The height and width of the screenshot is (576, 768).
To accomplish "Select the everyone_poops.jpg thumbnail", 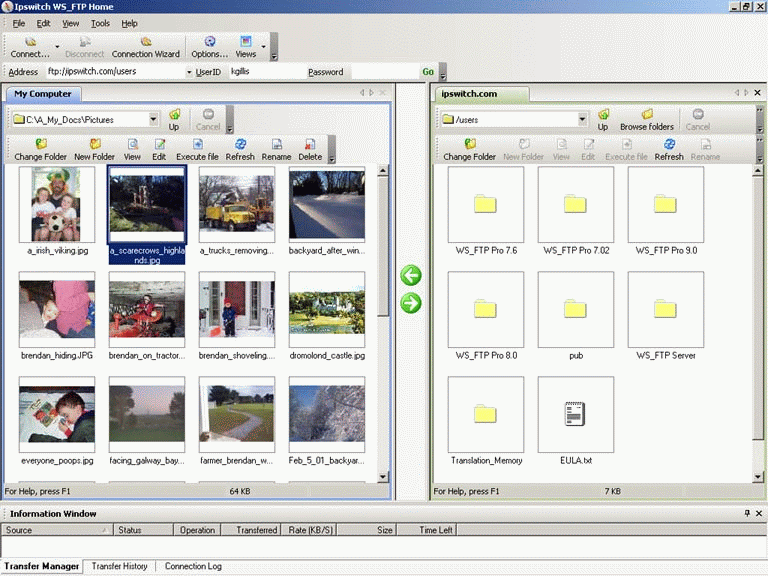I will 57,414.
